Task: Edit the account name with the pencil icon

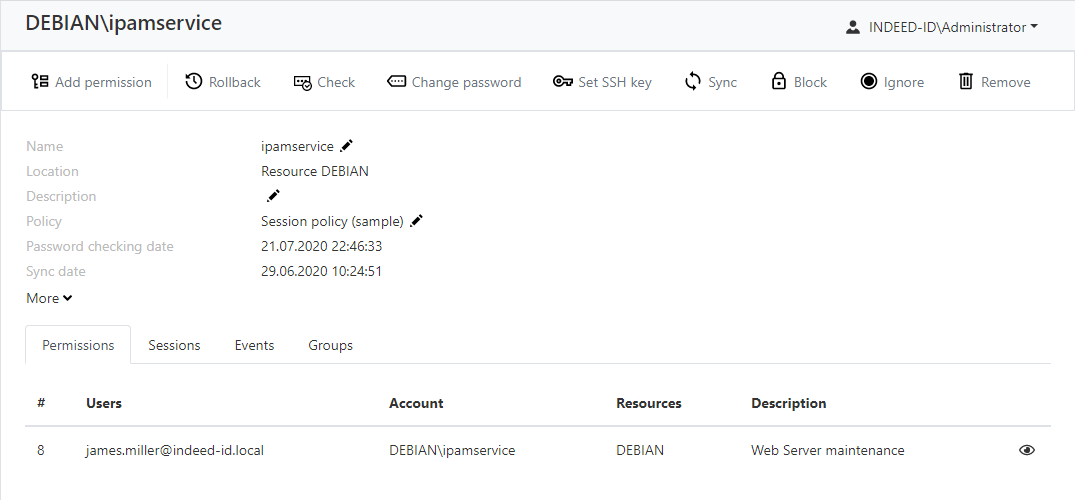Action: 347,146
